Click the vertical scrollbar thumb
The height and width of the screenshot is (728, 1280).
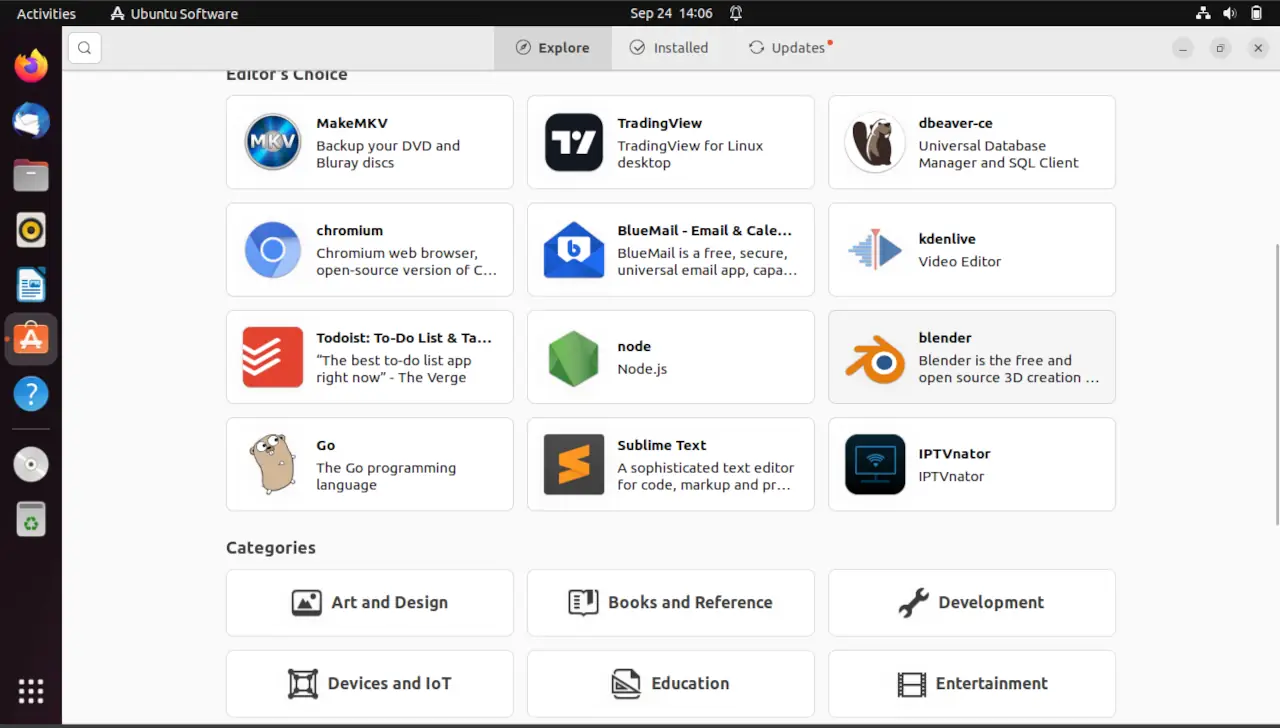1276,383
